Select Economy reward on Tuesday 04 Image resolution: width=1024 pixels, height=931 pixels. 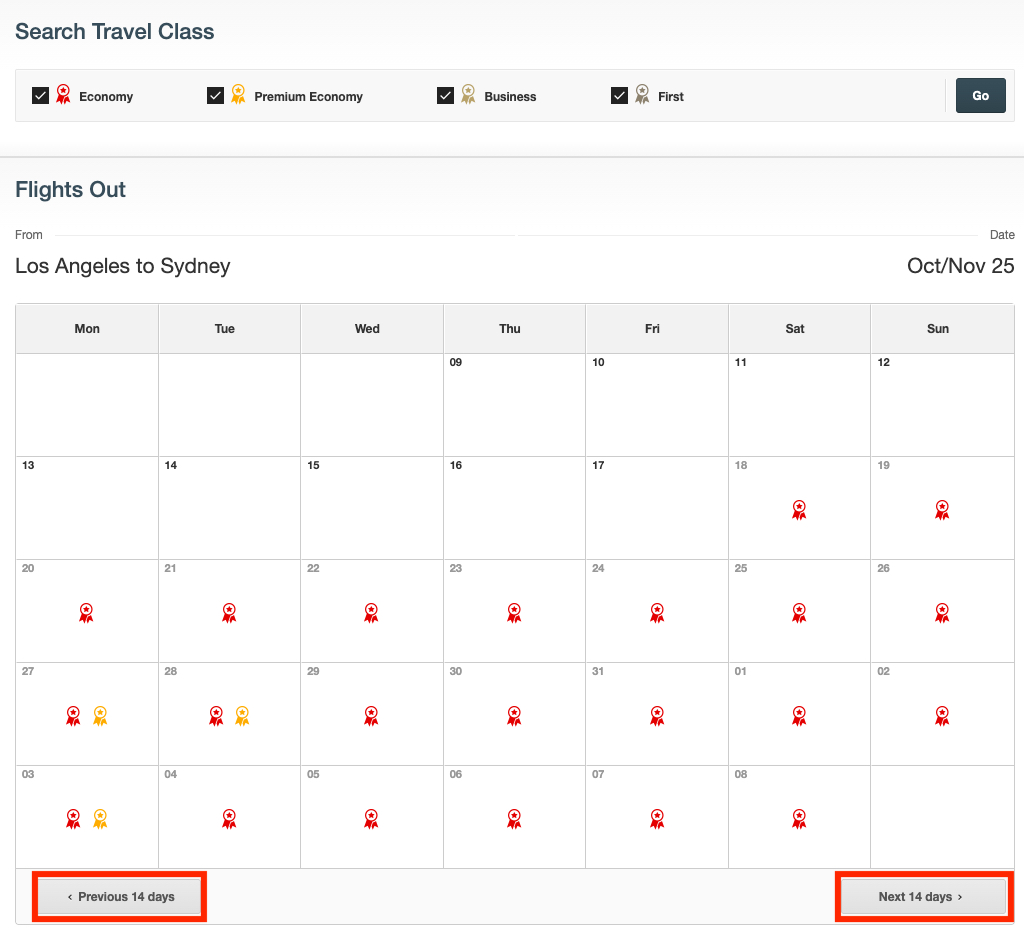coord(229,819)
